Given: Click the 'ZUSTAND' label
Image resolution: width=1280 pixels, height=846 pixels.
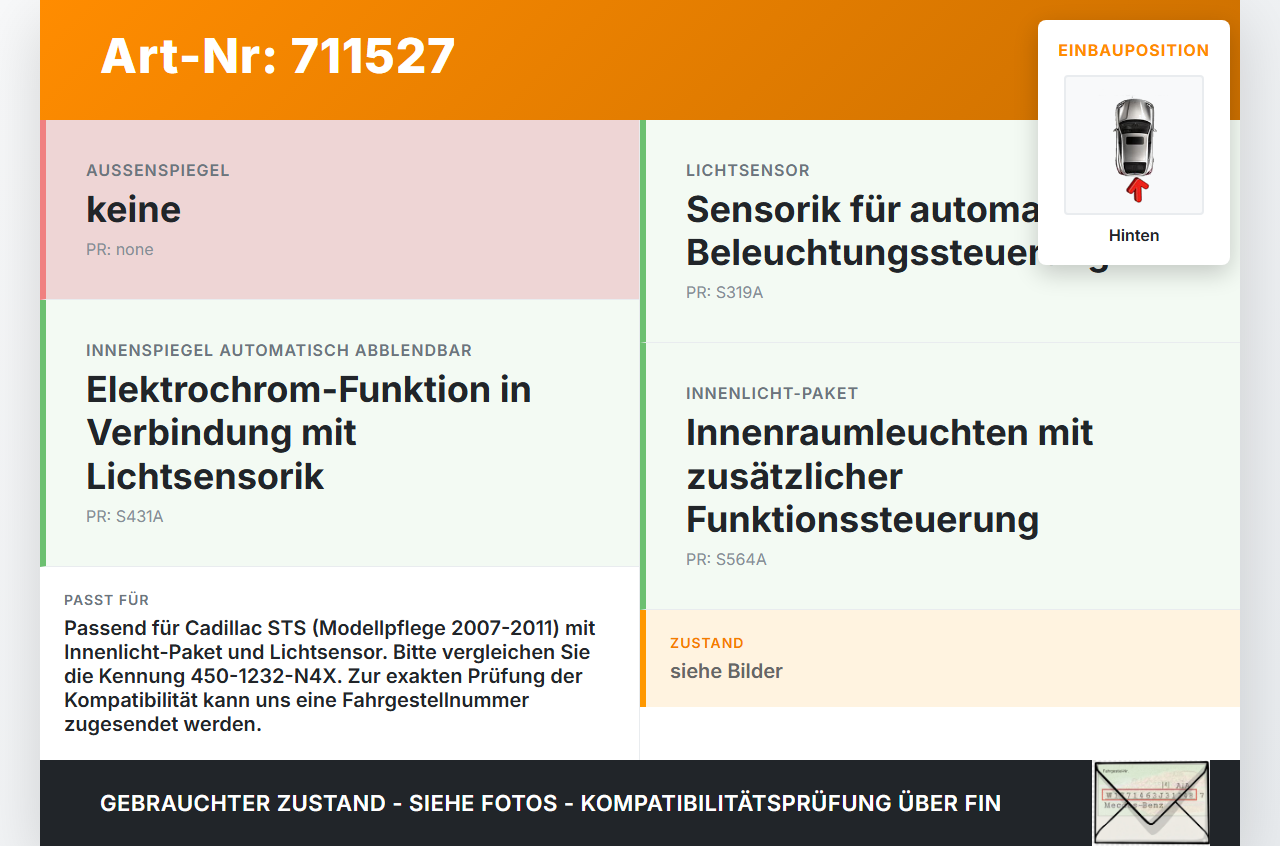Looking at the screenshot, I should point(707,643).
